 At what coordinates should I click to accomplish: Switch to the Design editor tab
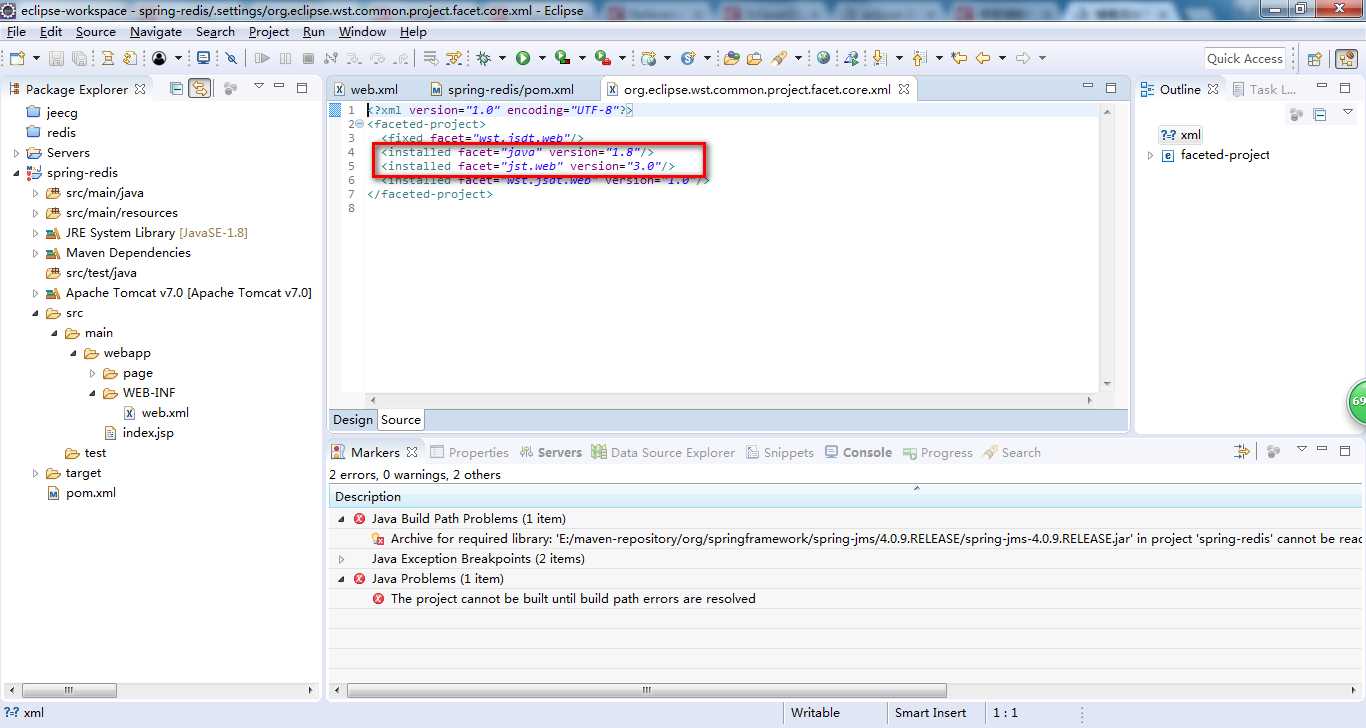(353, 420)
